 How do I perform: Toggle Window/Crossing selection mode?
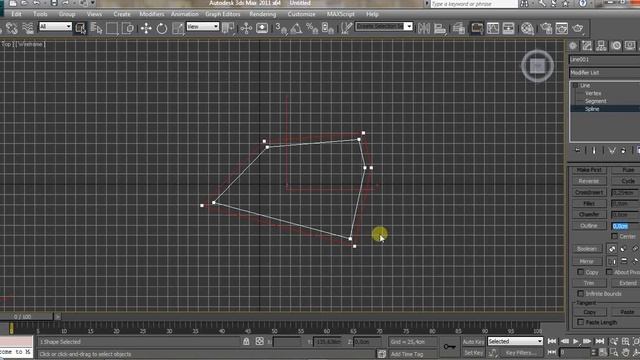128,28
